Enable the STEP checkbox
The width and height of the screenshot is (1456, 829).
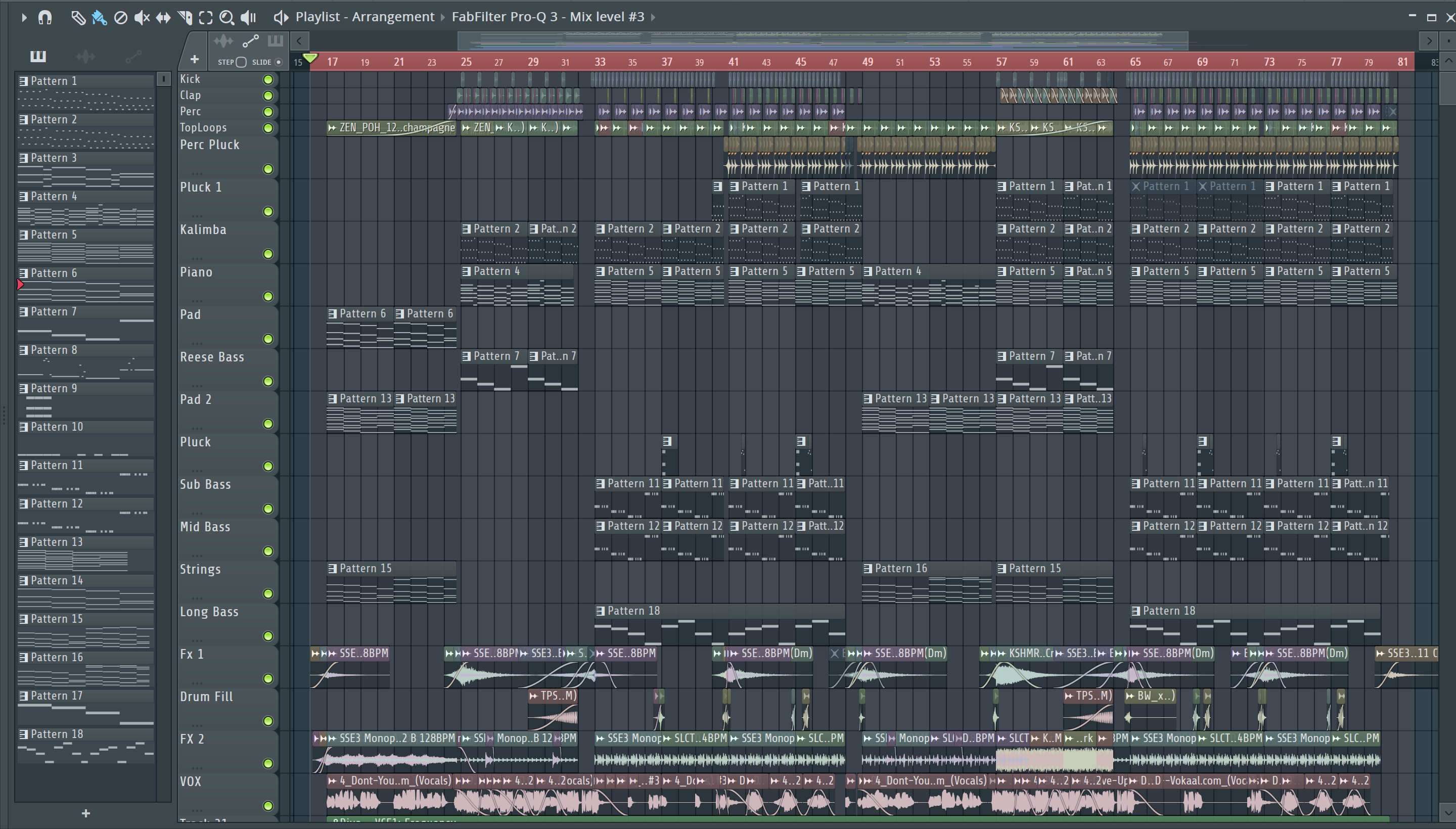(x=242, y=62)
